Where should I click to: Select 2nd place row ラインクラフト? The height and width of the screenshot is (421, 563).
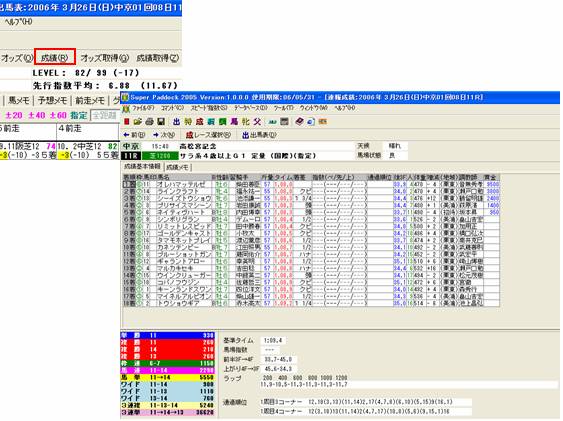[x=311, y=191]
